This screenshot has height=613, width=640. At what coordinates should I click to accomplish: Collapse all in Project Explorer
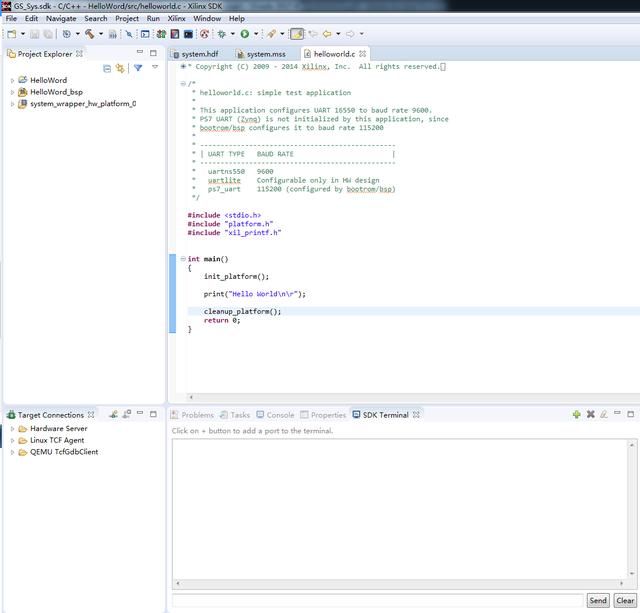(107, 68)
